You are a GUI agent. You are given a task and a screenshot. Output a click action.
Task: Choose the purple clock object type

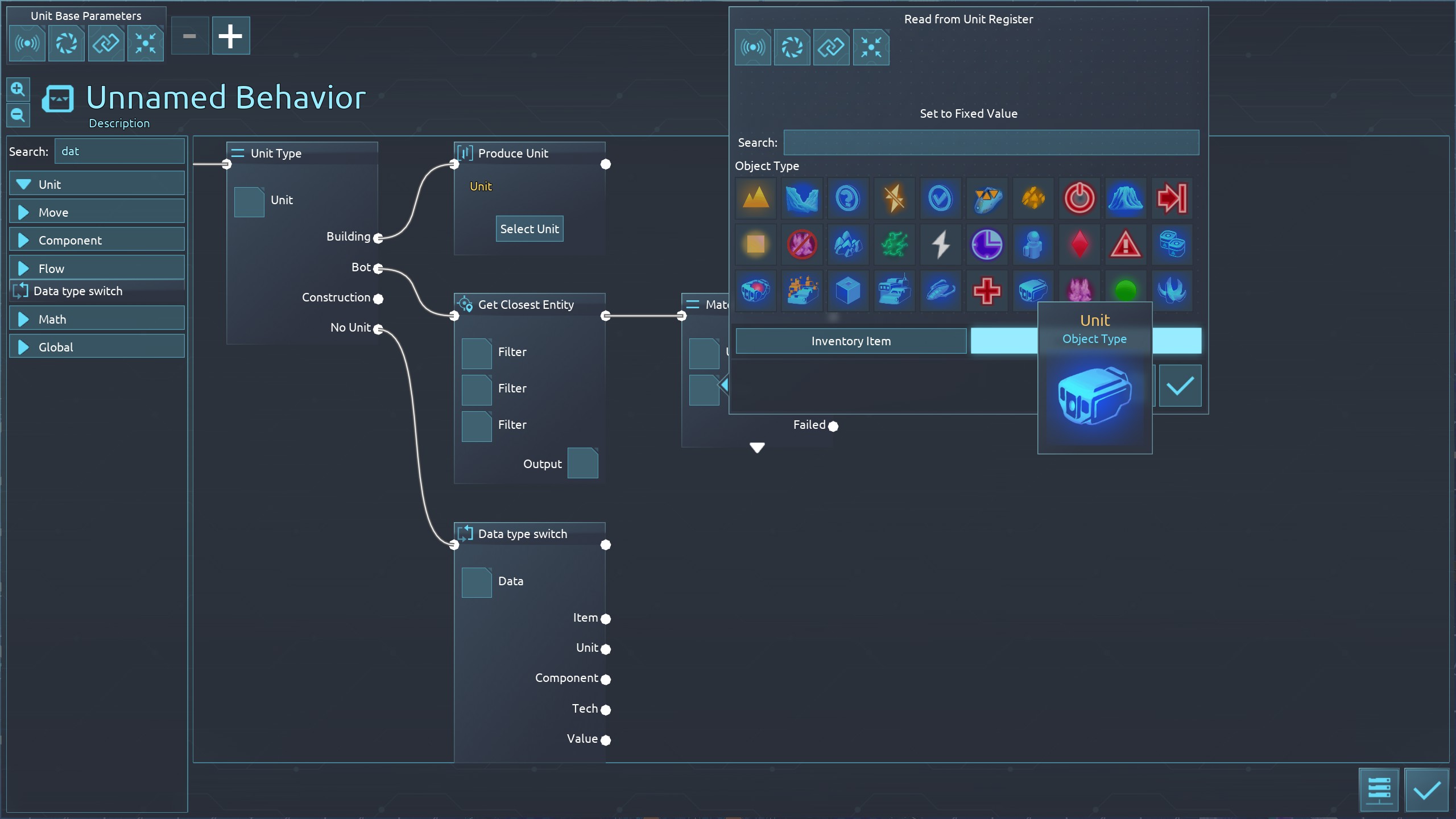coord(987,245)
